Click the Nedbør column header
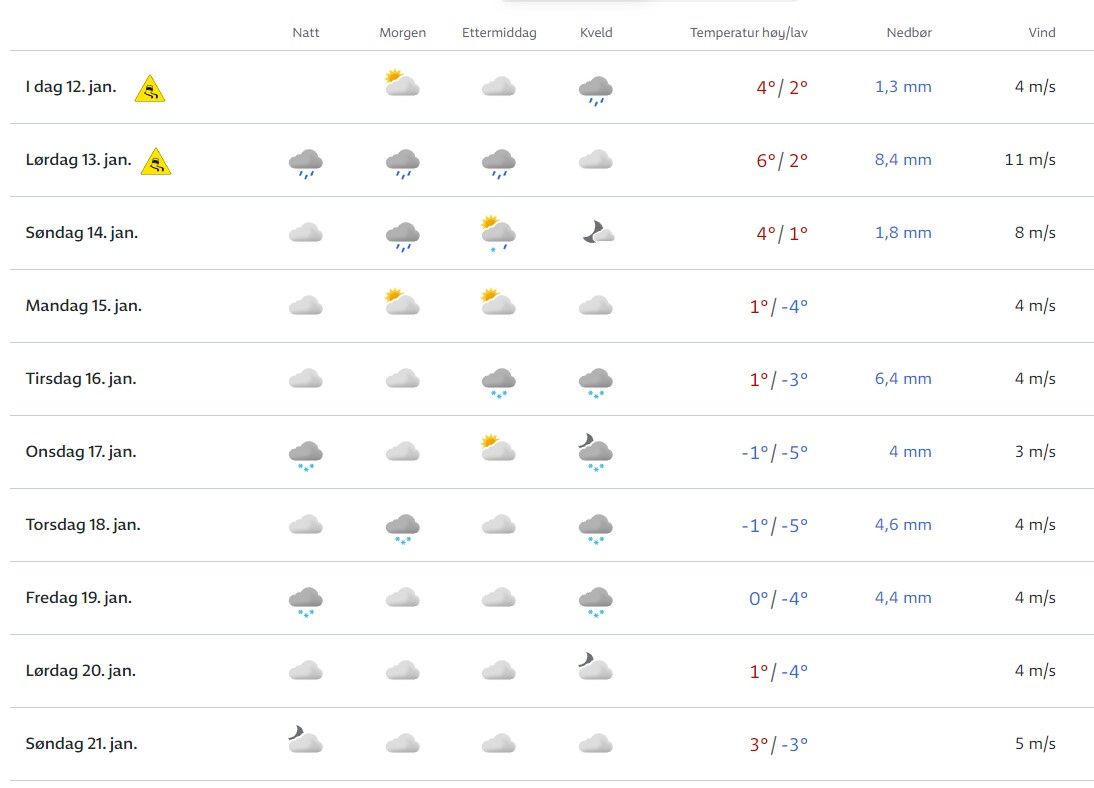 908,33
